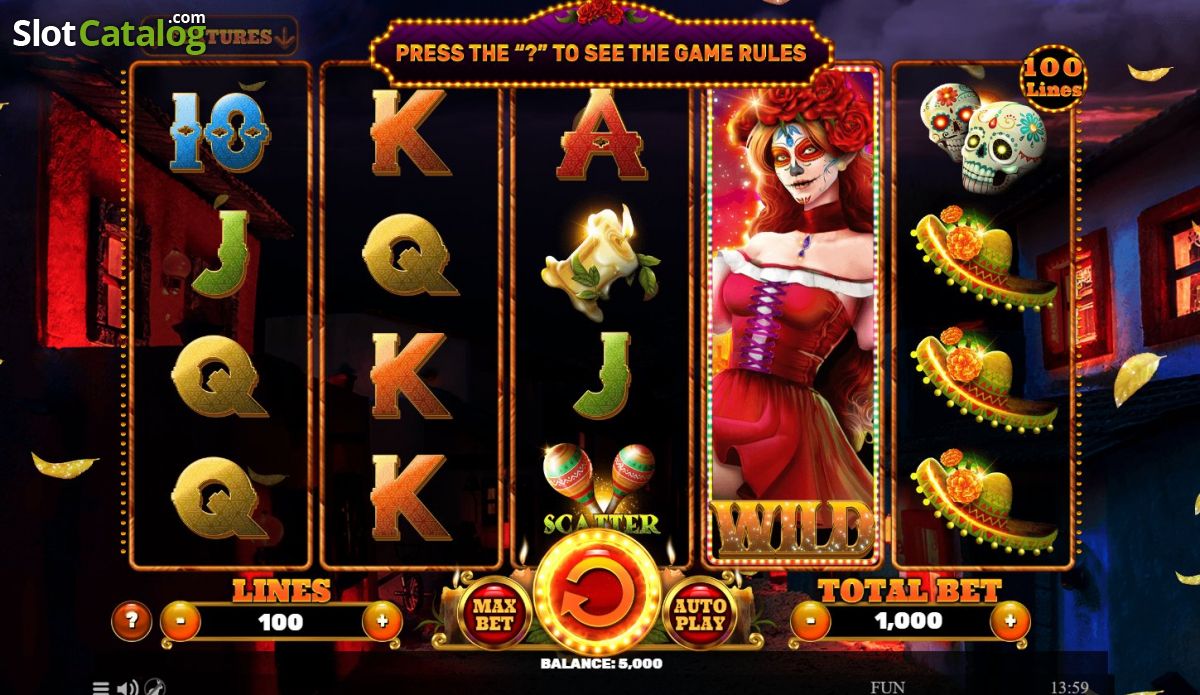Mute sound with the speaker icon
The image size is (1200, 695).
click(128, 687)
